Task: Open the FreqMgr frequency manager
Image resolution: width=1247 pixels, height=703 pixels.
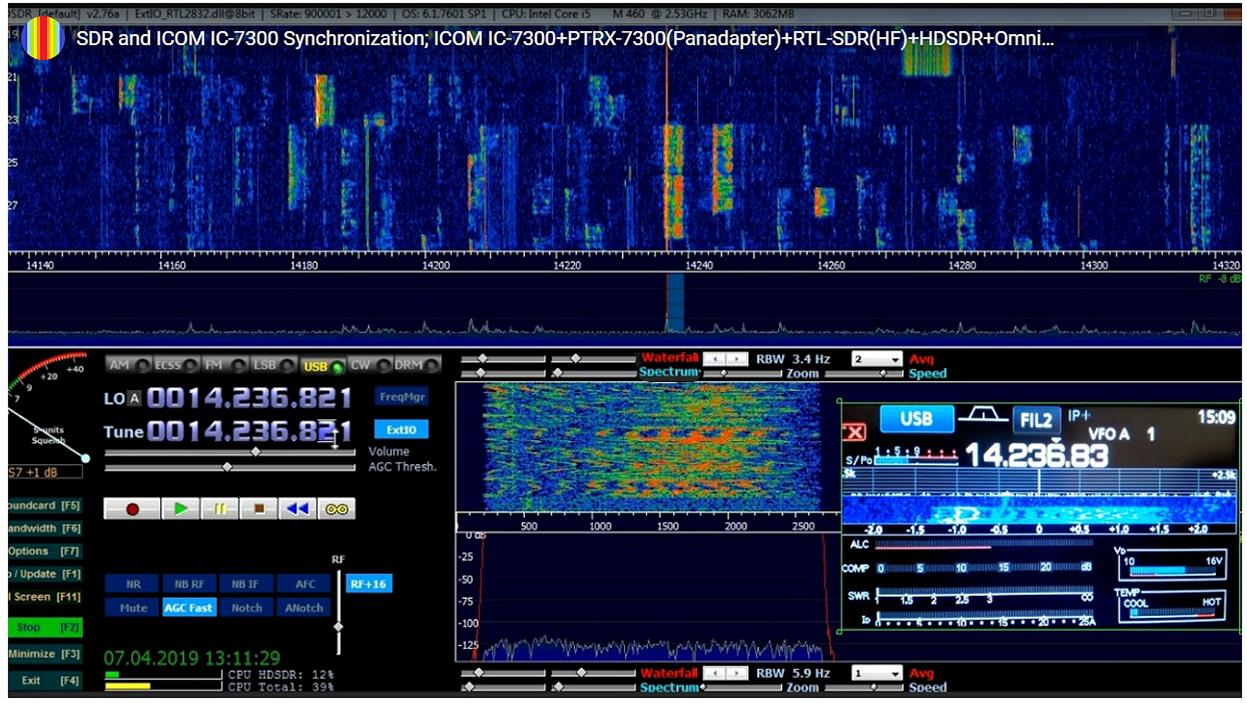Action: [x=402, y=396]
